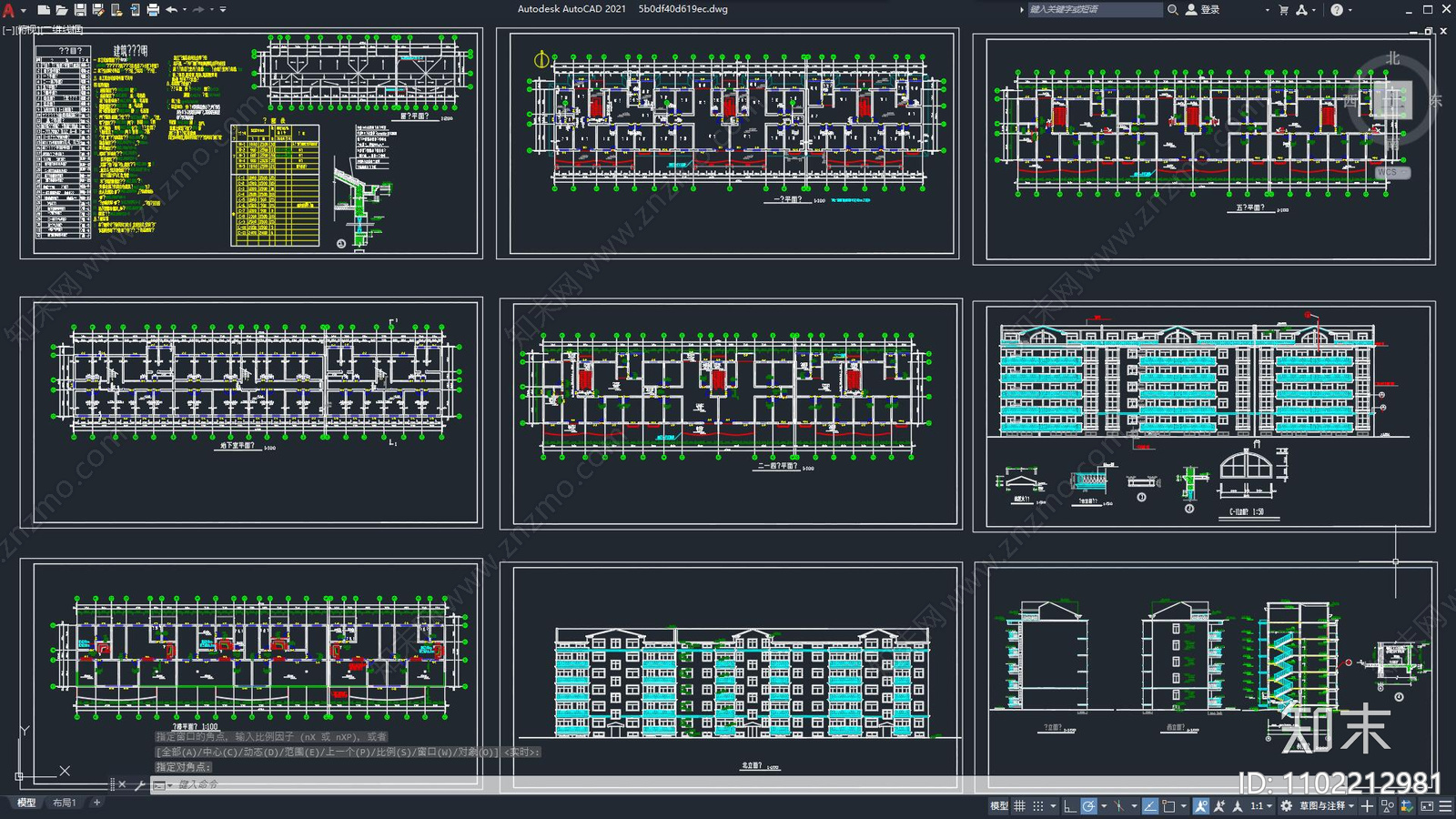
Task: Add a new layout with plus tab
Action: [96, 803]
